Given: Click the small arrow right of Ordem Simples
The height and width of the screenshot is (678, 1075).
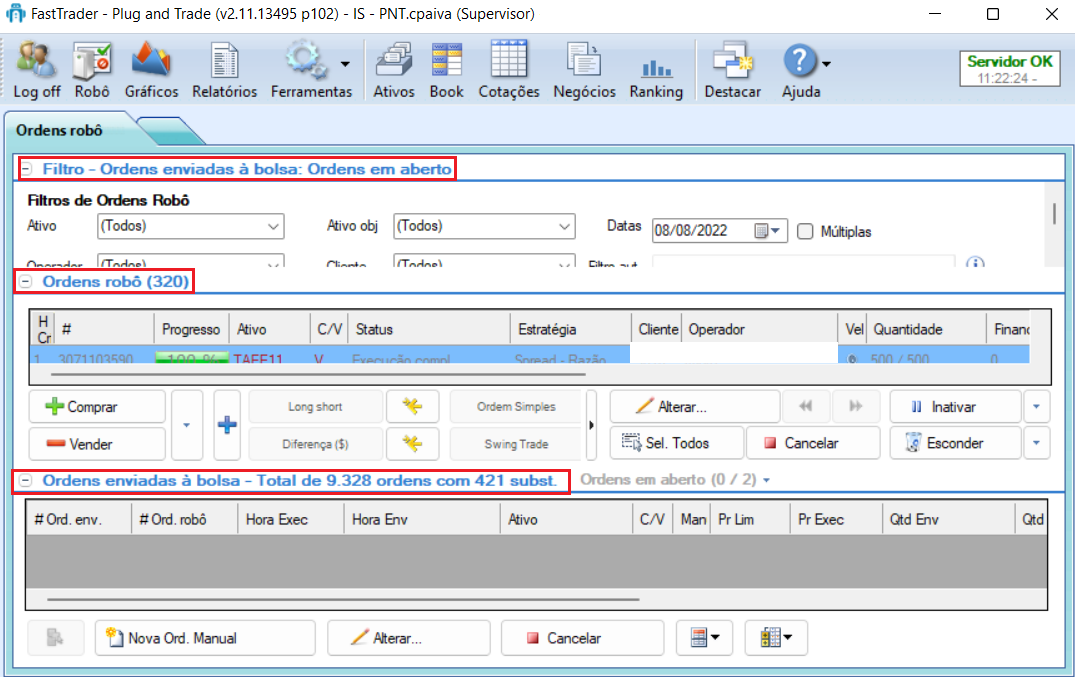Looking at the screenshot, I should coord(592,425).
